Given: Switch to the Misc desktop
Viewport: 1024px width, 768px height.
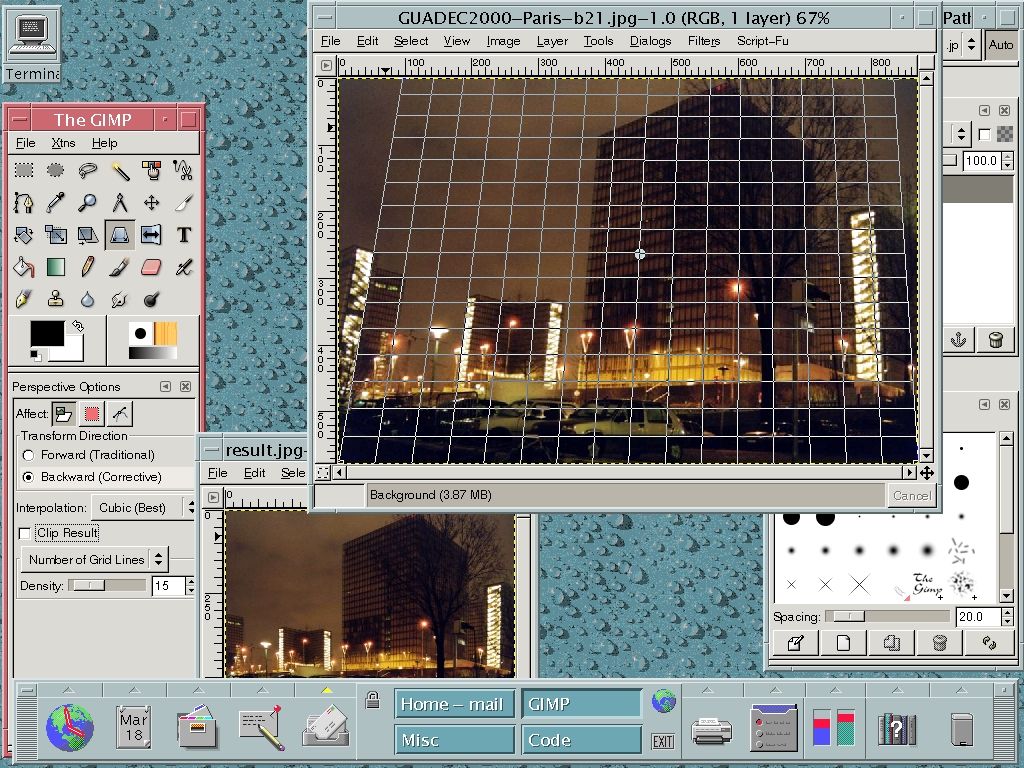Looking at the screenshot, I should tap(454, 740).
